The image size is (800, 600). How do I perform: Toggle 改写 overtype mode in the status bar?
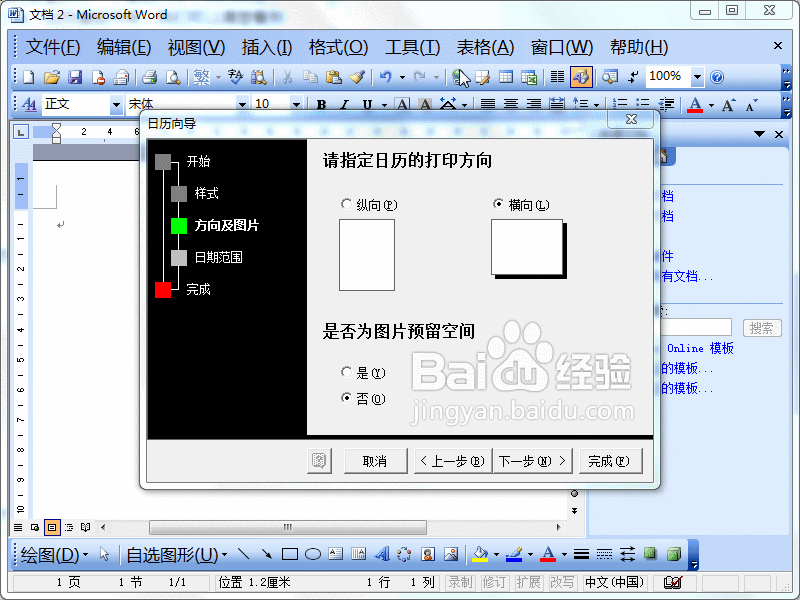click(562, 582)
